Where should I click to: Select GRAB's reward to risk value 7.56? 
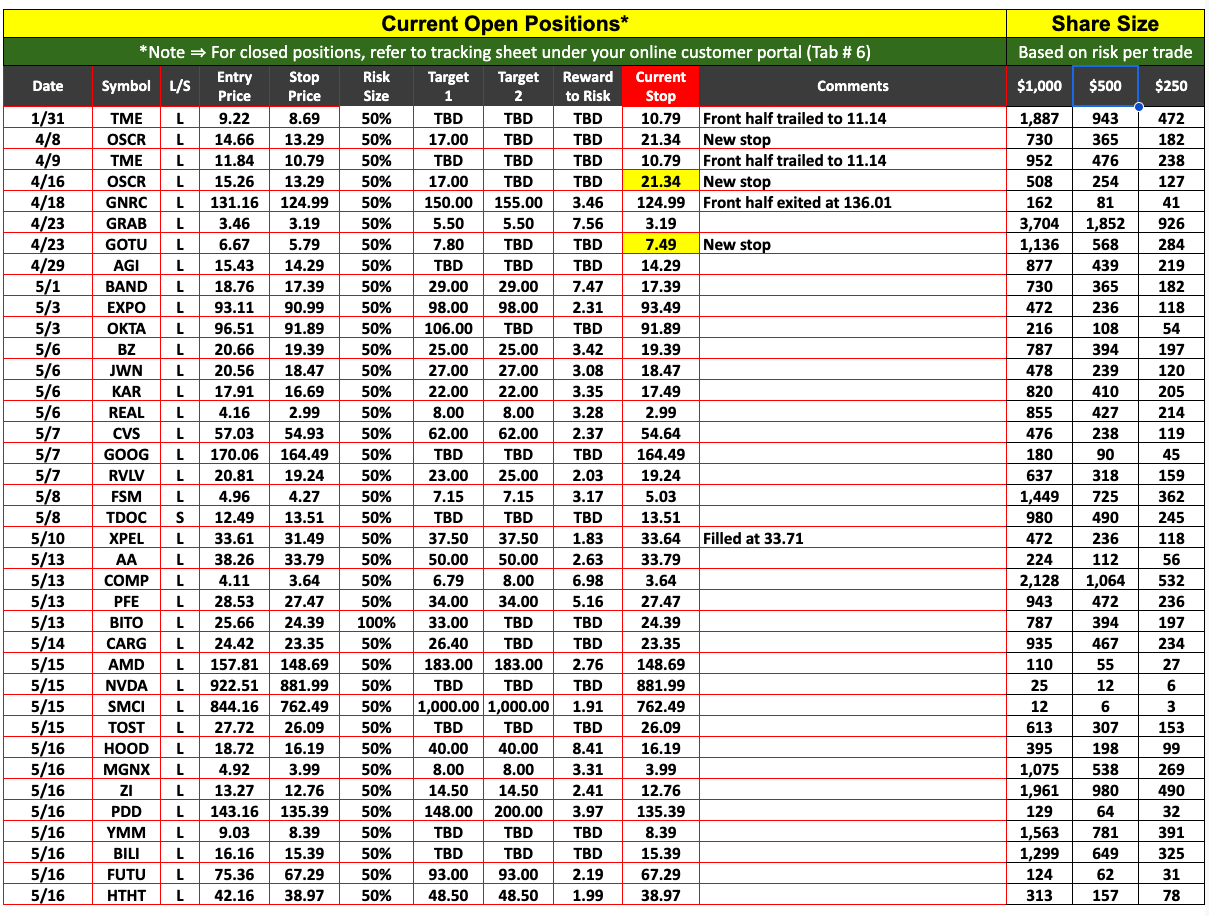(x=588, y=224)
